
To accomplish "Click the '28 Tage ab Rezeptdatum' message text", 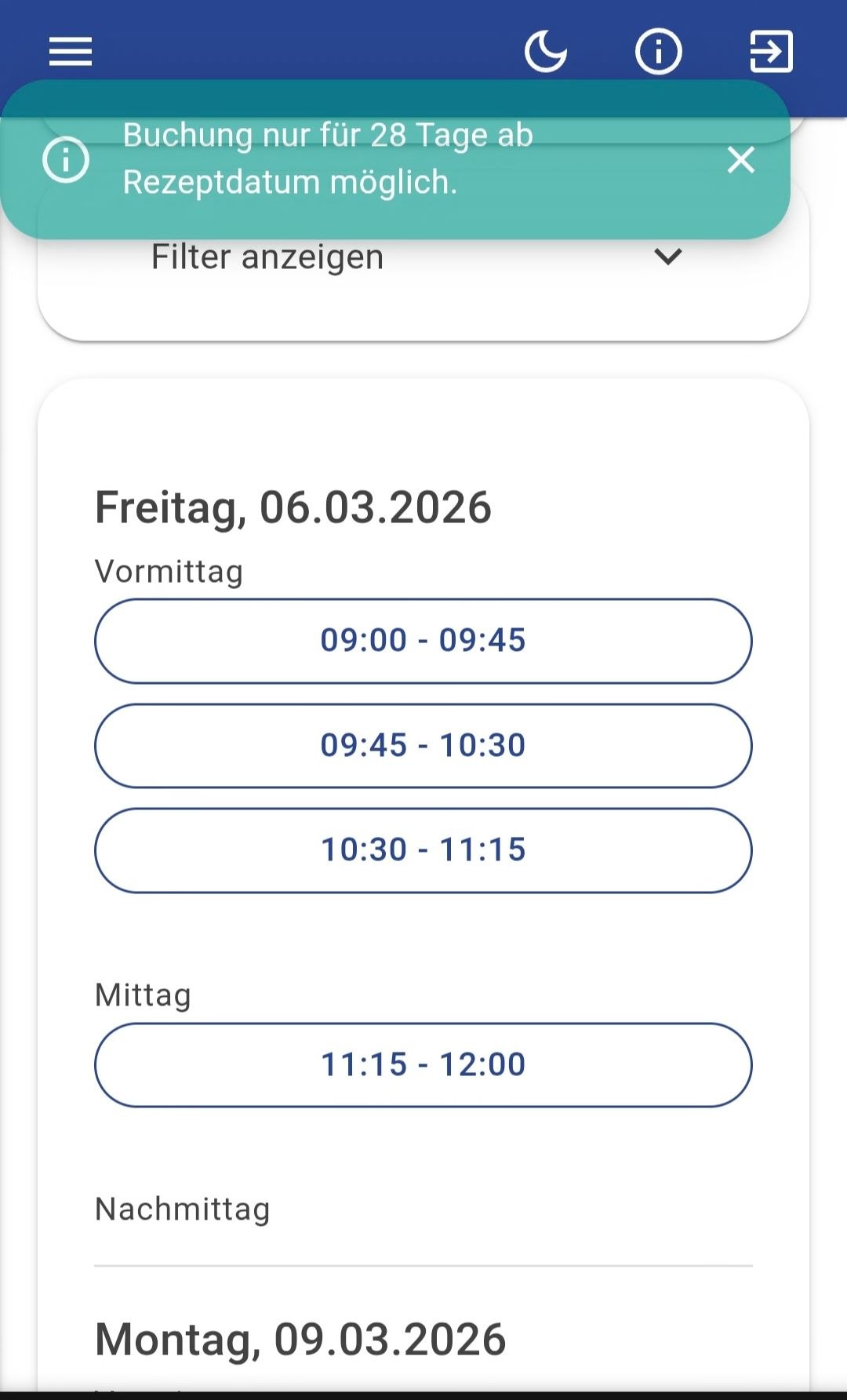I will pyautogui.click(x=328, y=158).
